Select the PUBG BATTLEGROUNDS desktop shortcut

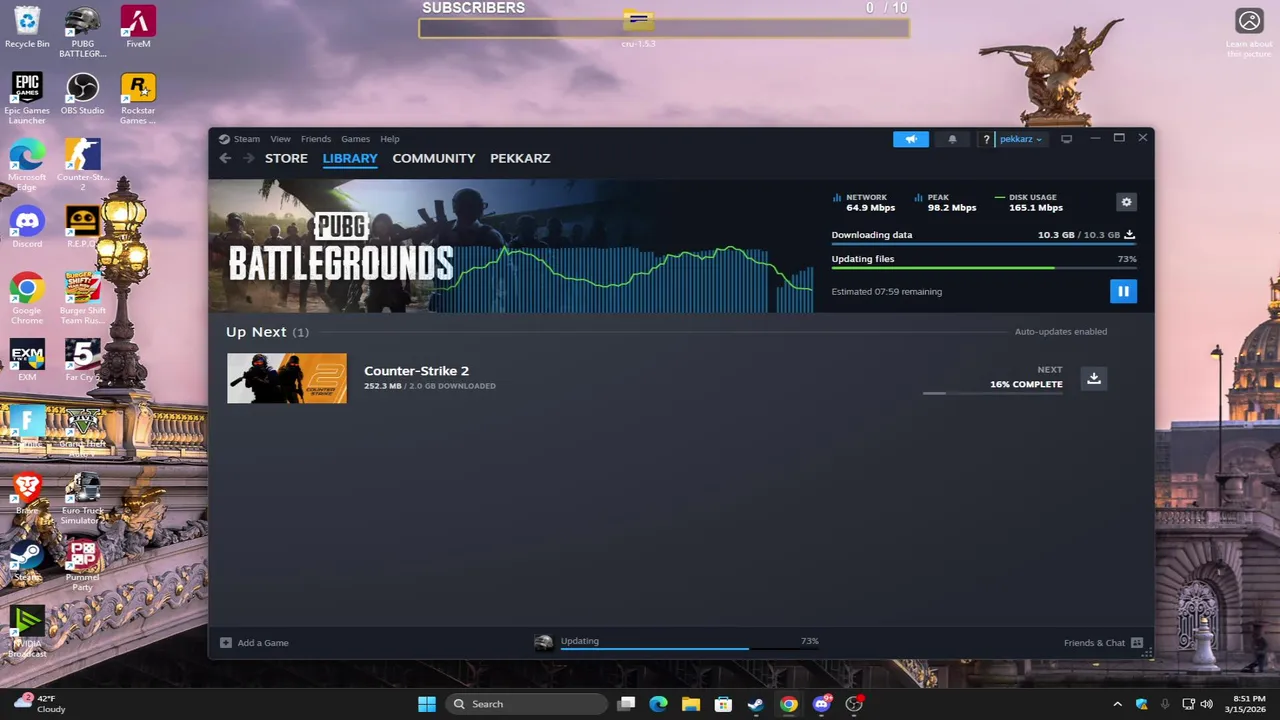tap(83, 33)
